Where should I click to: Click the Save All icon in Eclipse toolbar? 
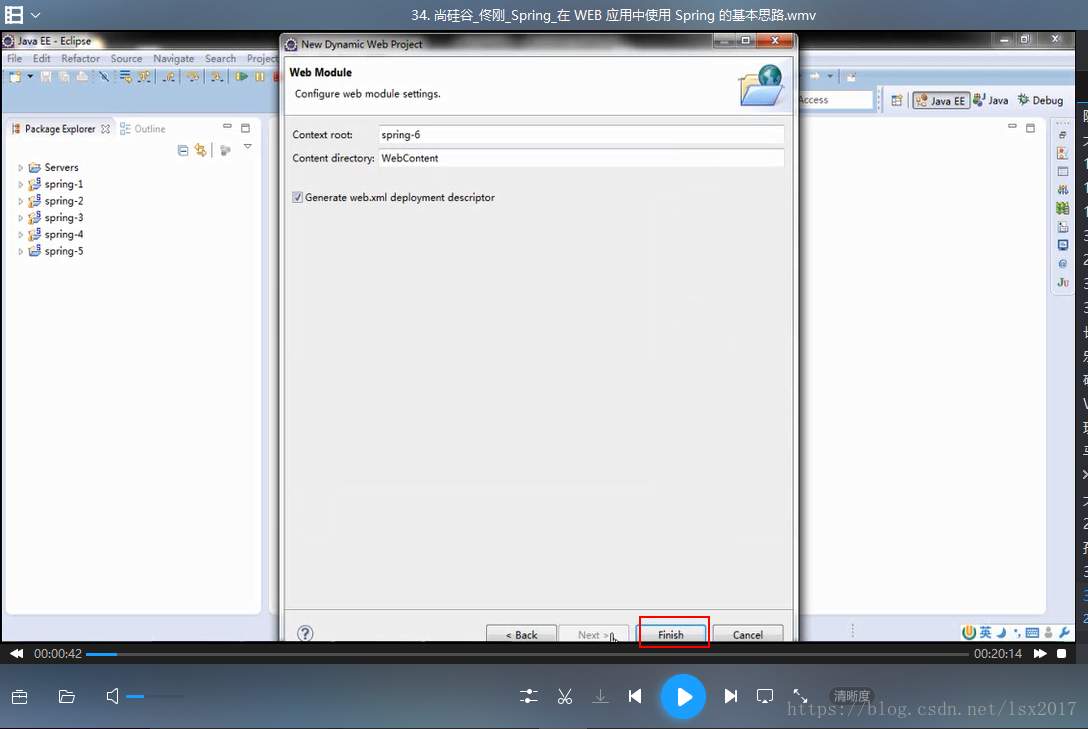[64, 76]
